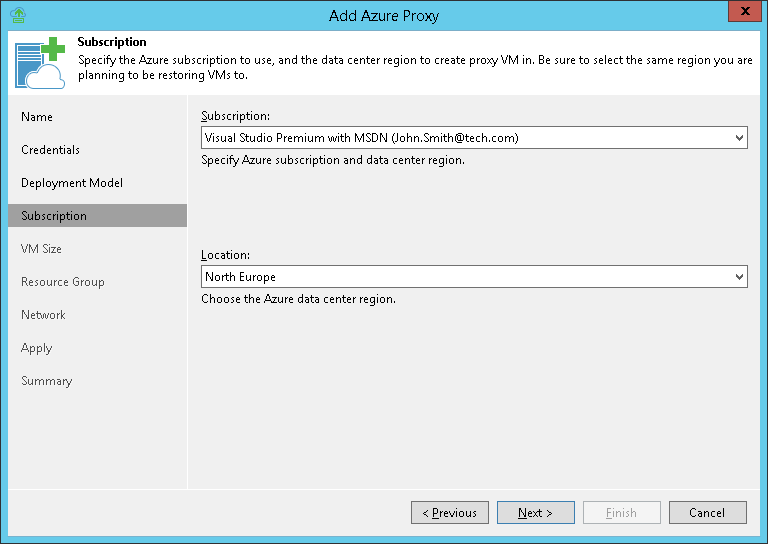Click the Finish button
Viewport: 768px width, 544px height.
coord(622,513)
